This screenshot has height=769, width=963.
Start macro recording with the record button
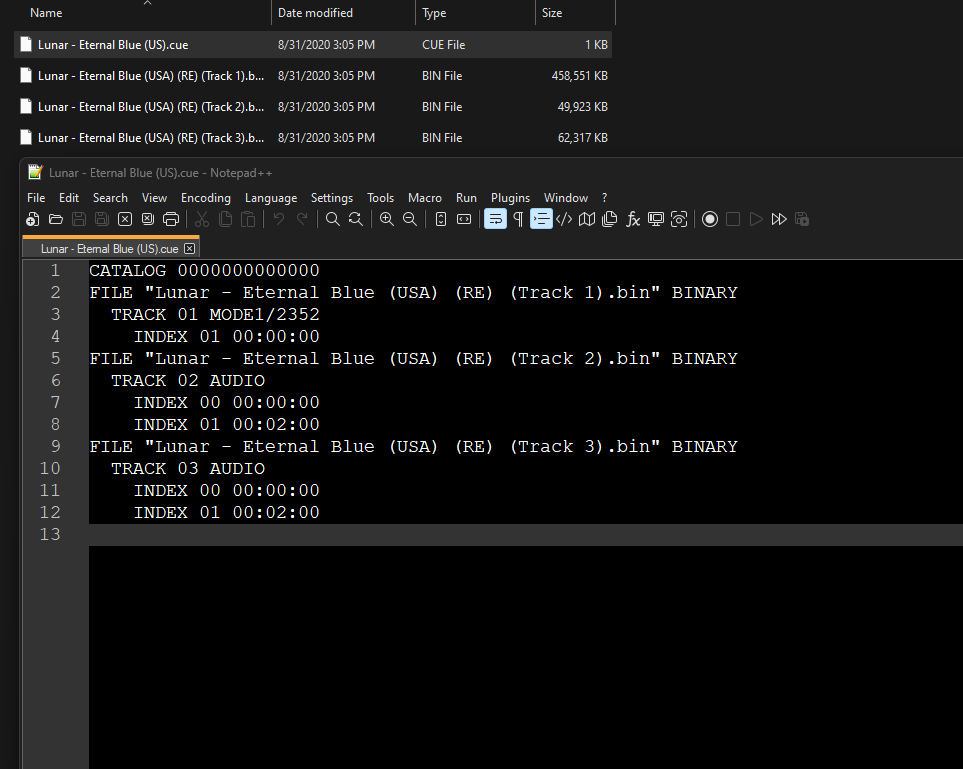[710, 219]
